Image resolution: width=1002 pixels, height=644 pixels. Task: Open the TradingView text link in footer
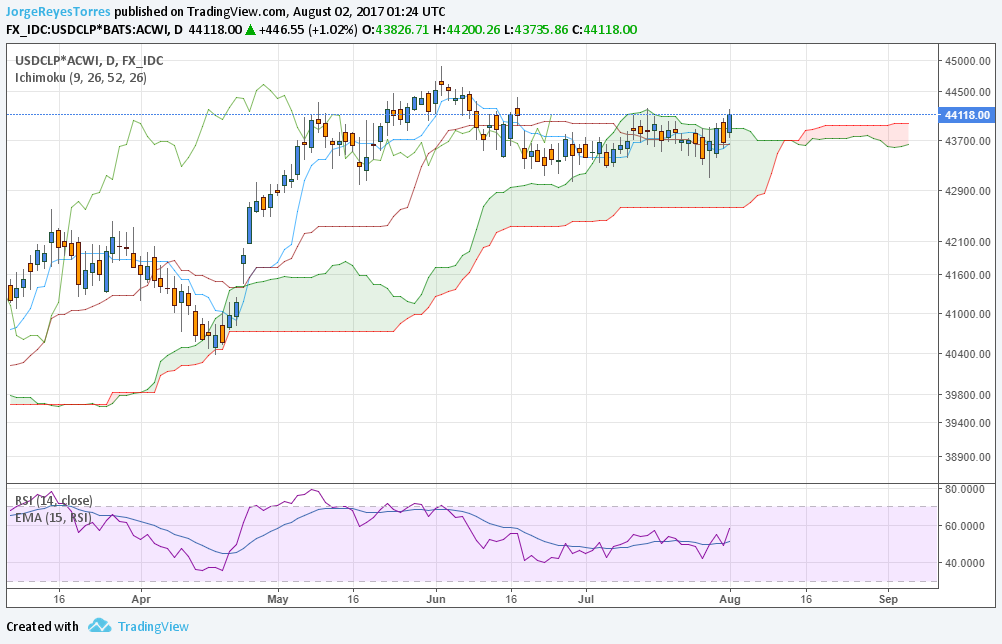point(153,626)
